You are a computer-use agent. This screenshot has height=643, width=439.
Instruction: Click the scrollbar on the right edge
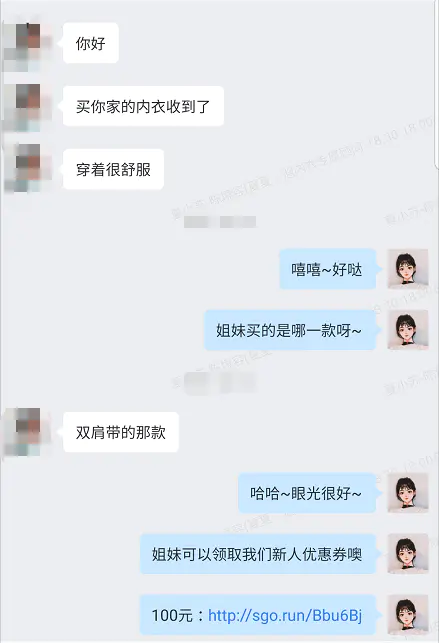437,82
